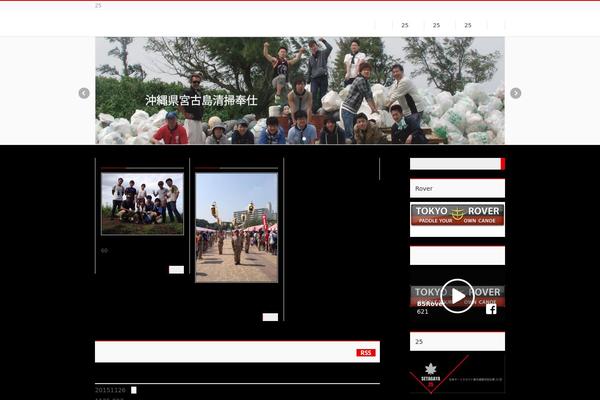Open the Setagaya 25 maple leaf banner
Screen dimensions: 600x400
click(457, 374)
